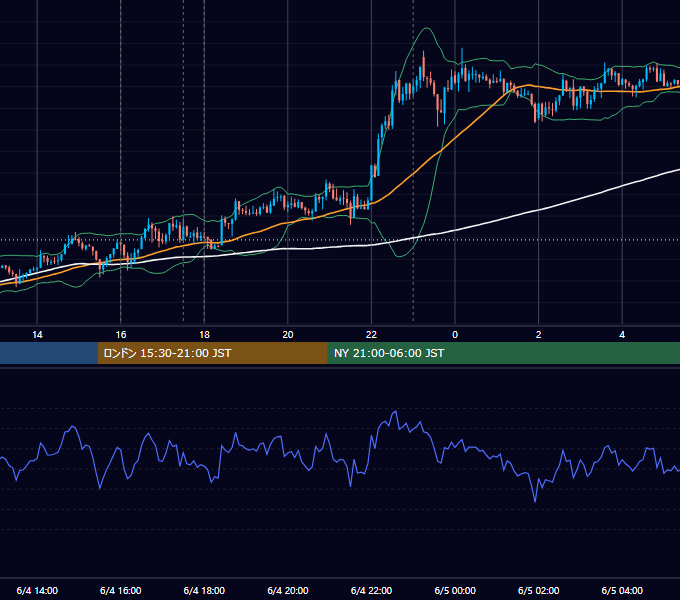Click the blue session band before ロンドン
The height and width of the screenshot is (600, 680).
[x=49, y=353]
